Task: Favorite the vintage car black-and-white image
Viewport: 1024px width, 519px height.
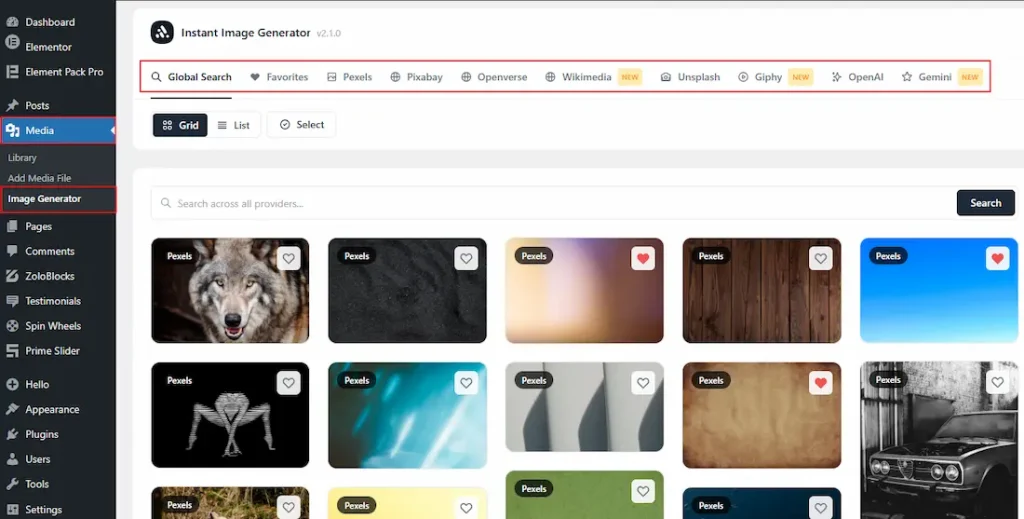Action: 997,383
